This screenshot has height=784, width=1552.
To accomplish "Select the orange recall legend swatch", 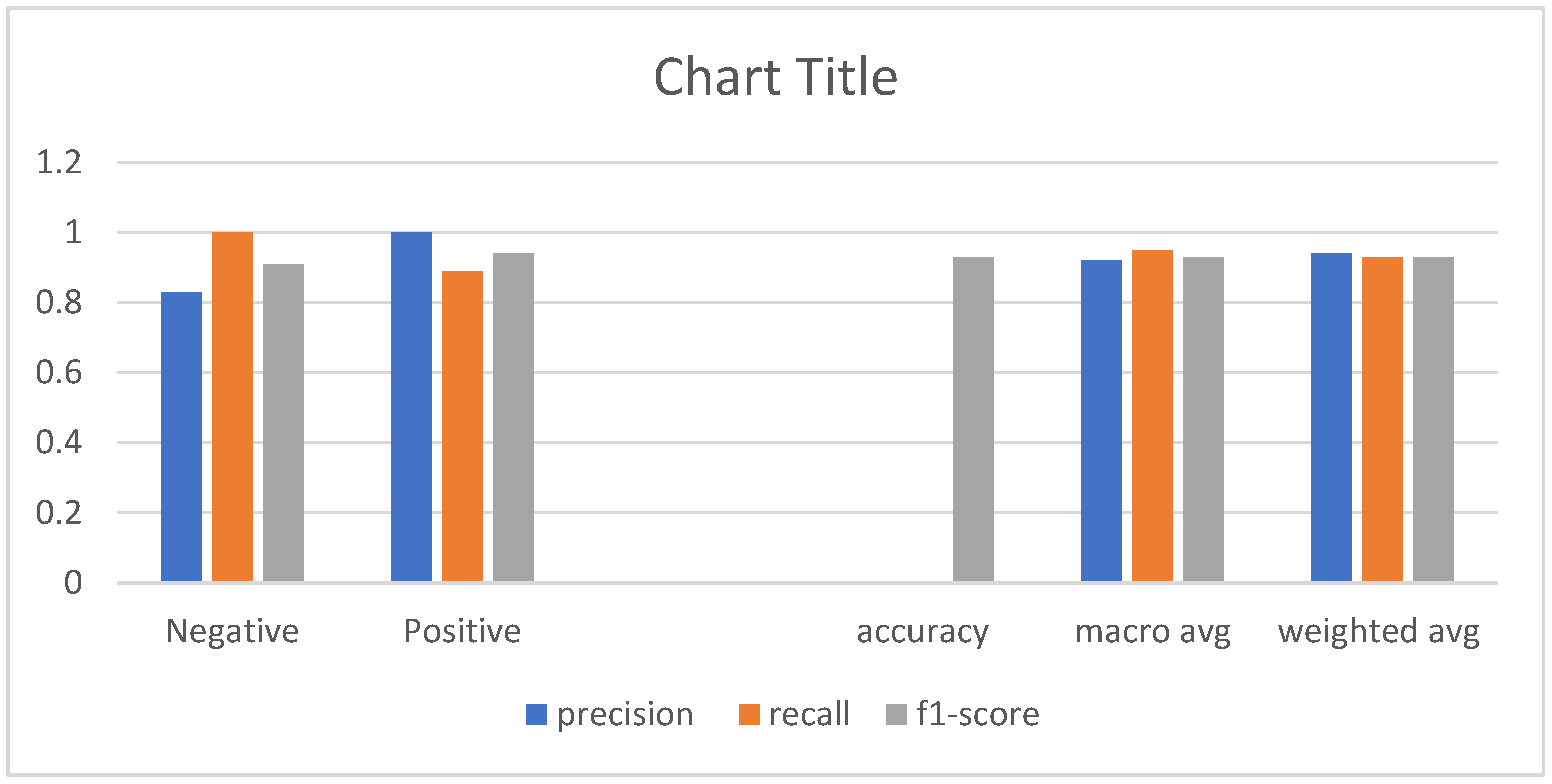I will (x=749, y=715).
